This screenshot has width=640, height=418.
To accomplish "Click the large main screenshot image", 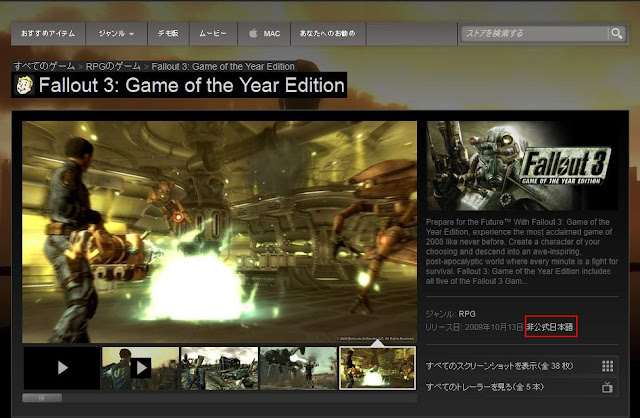I will click(220, 232).
